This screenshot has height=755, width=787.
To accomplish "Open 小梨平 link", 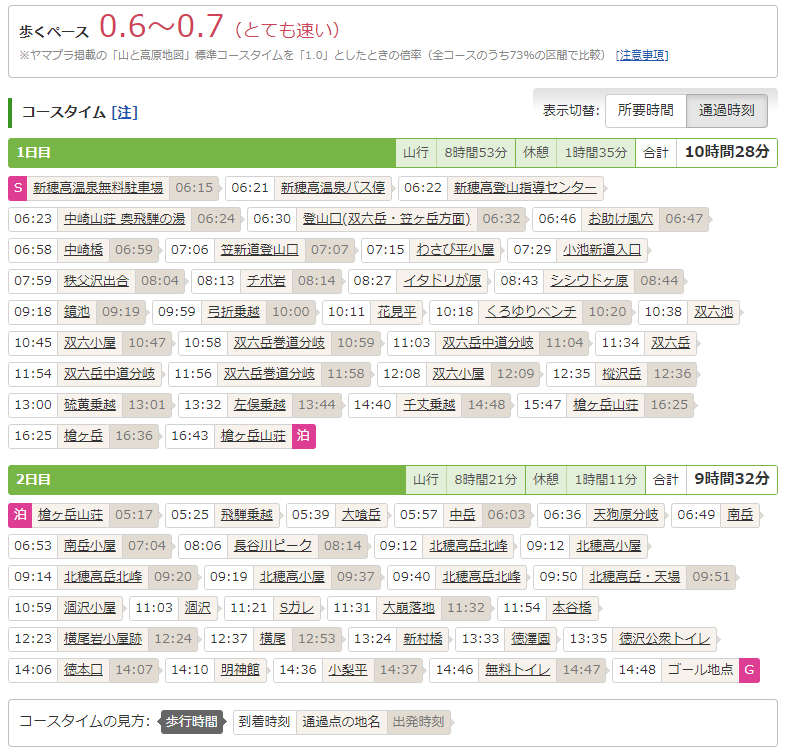I will 348,670.
